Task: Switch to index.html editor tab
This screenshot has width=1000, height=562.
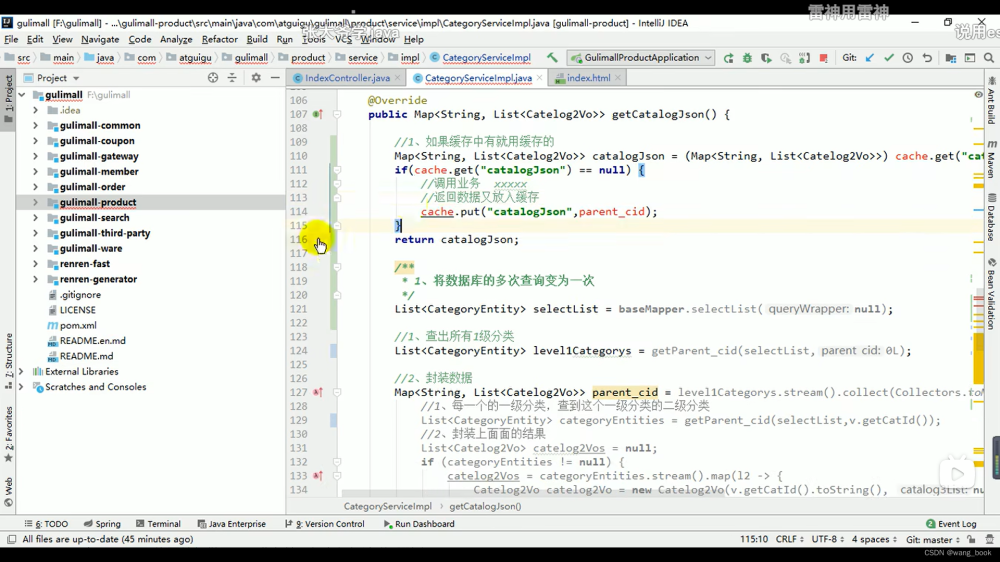Action: (588, 78)
